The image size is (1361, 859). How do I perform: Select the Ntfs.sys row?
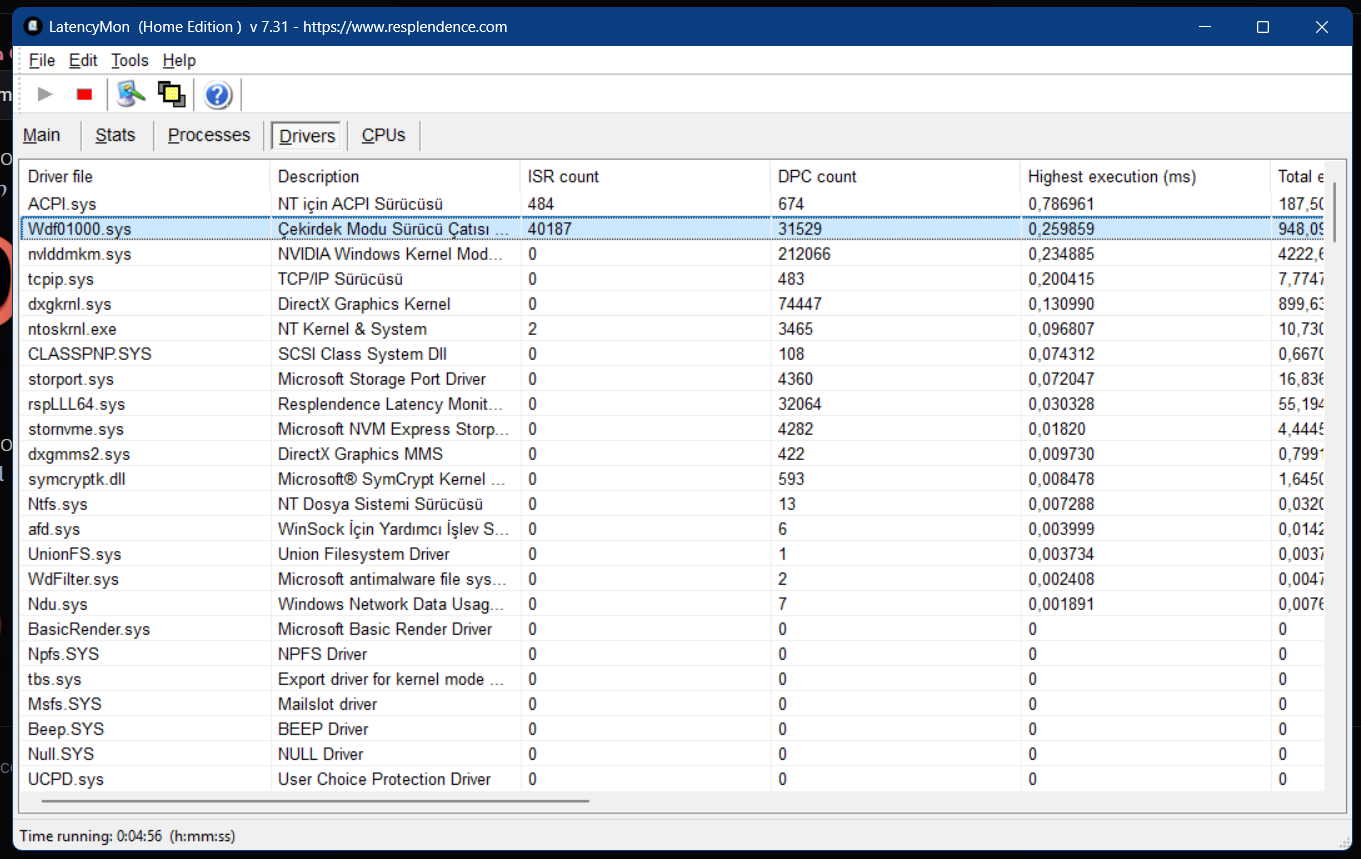click(x=672, y=504)
